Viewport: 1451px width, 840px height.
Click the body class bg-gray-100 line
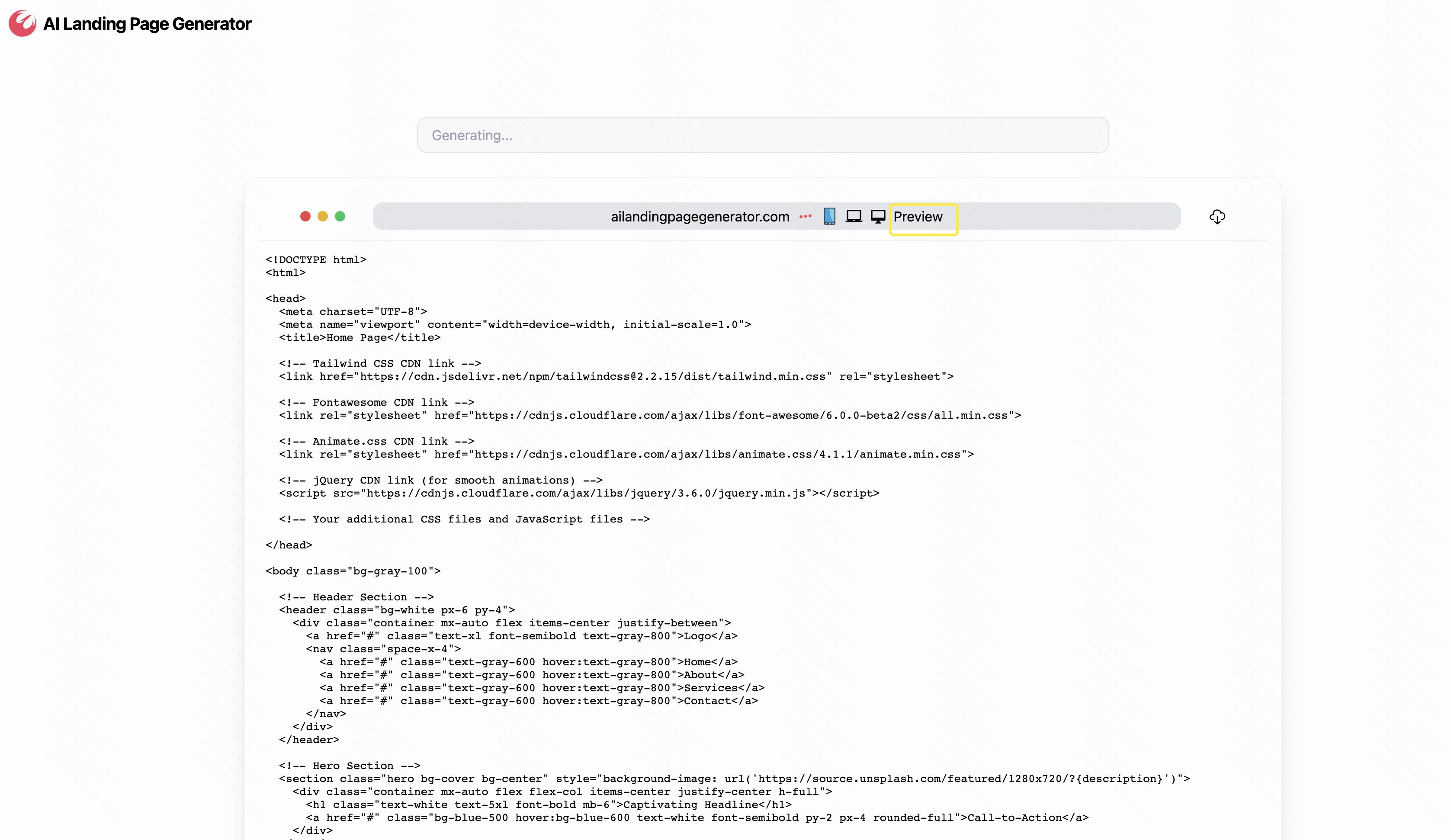click(353, 571)
